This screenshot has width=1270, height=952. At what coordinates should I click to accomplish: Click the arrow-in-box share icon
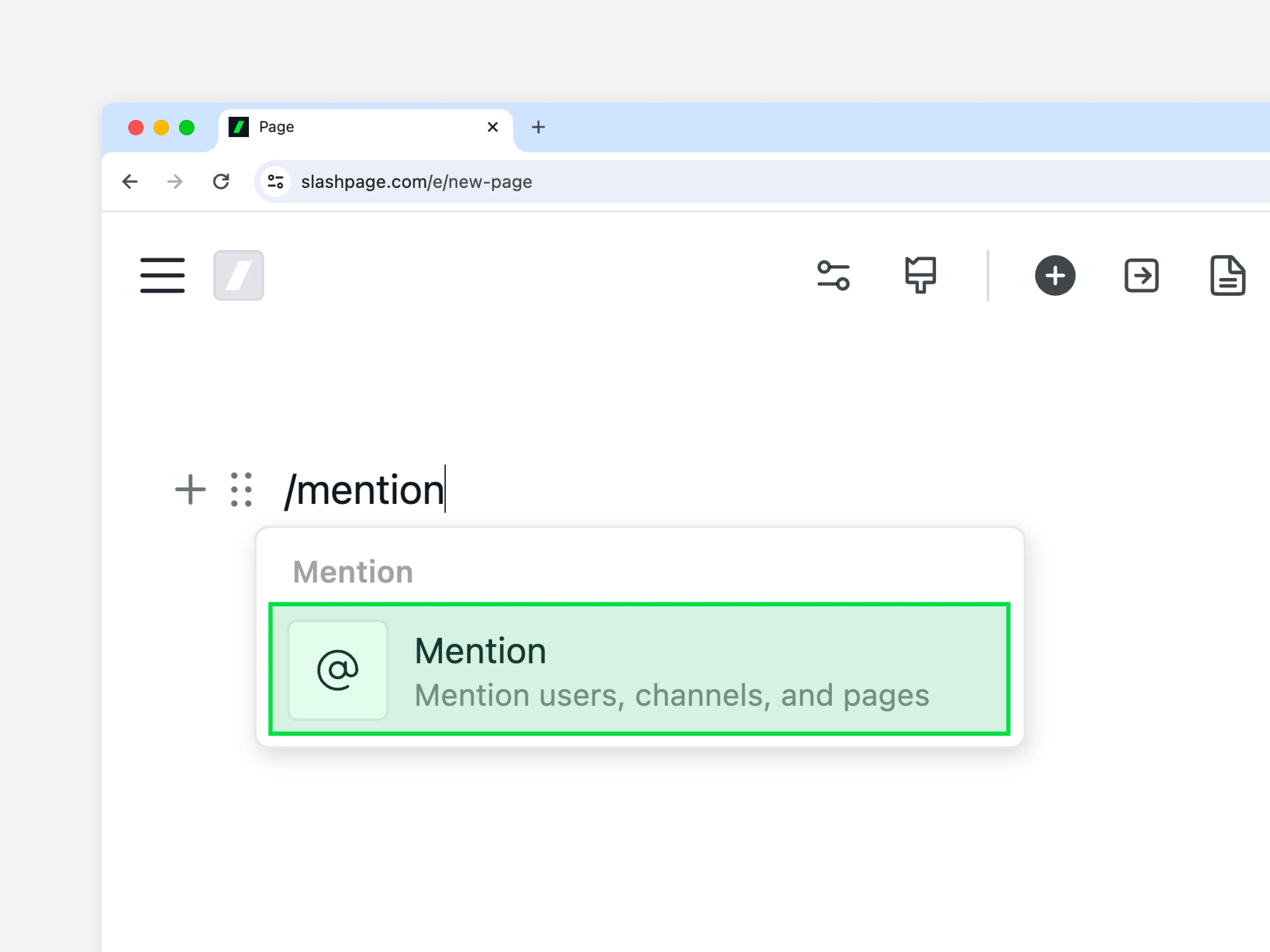(1141, 275)
